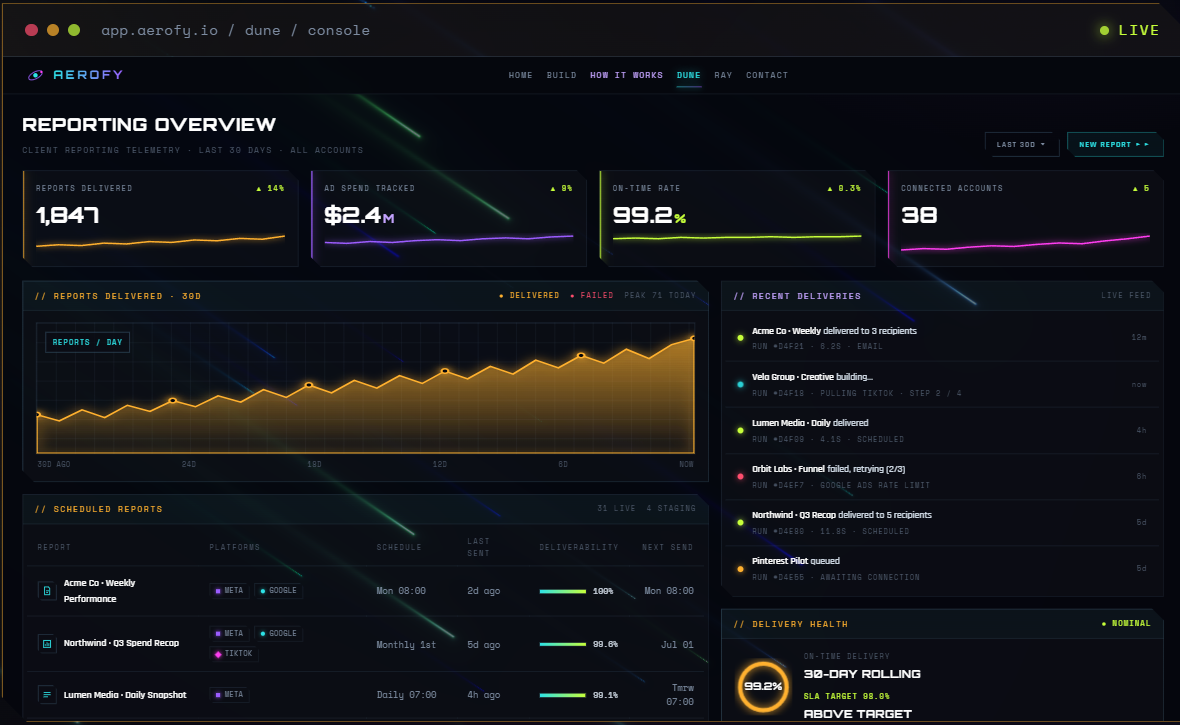Click the REPORT column header
Screen dimensions: 1180x725
coord(54,547)
